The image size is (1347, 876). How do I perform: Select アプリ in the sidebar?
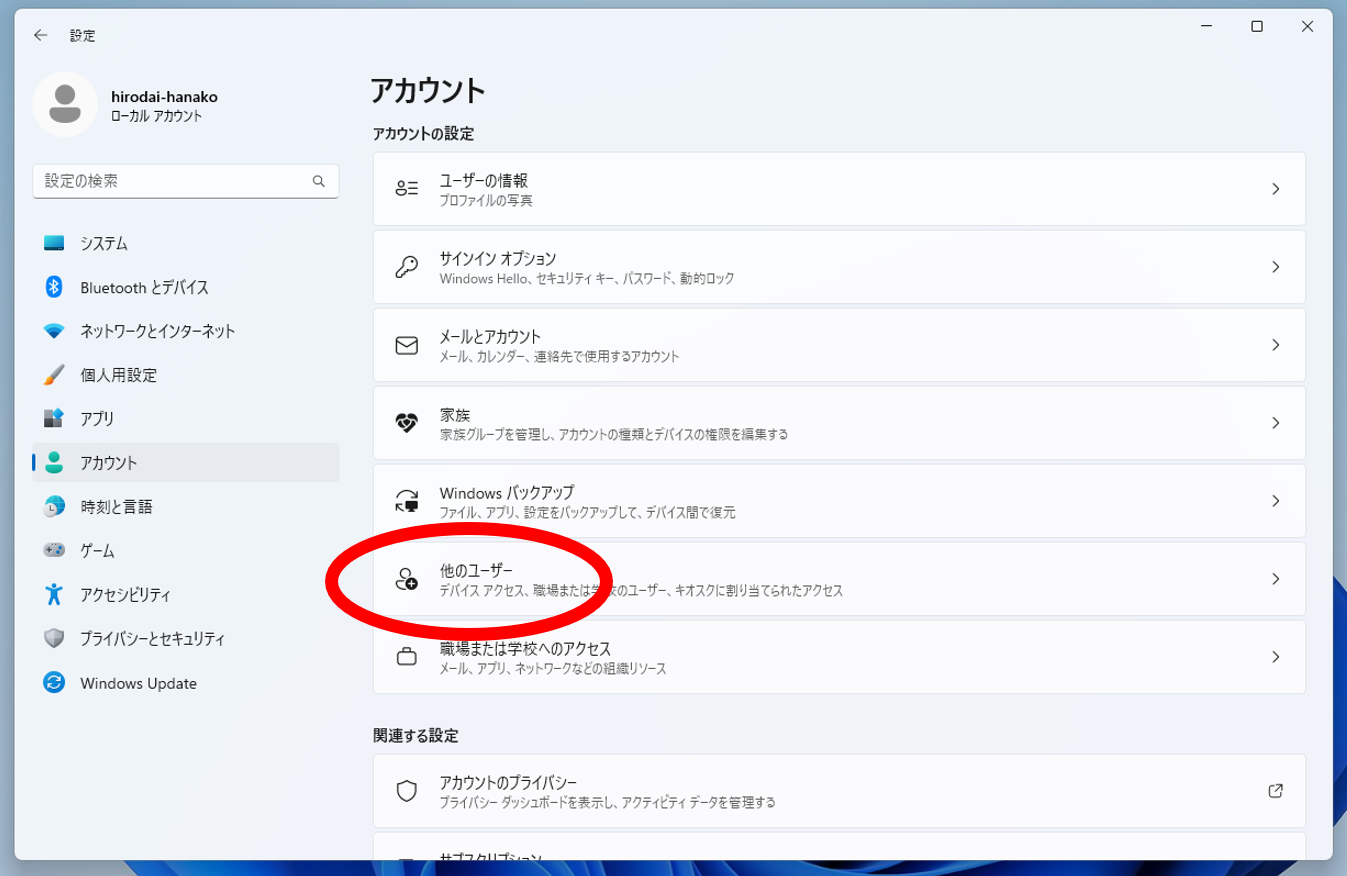186,419
